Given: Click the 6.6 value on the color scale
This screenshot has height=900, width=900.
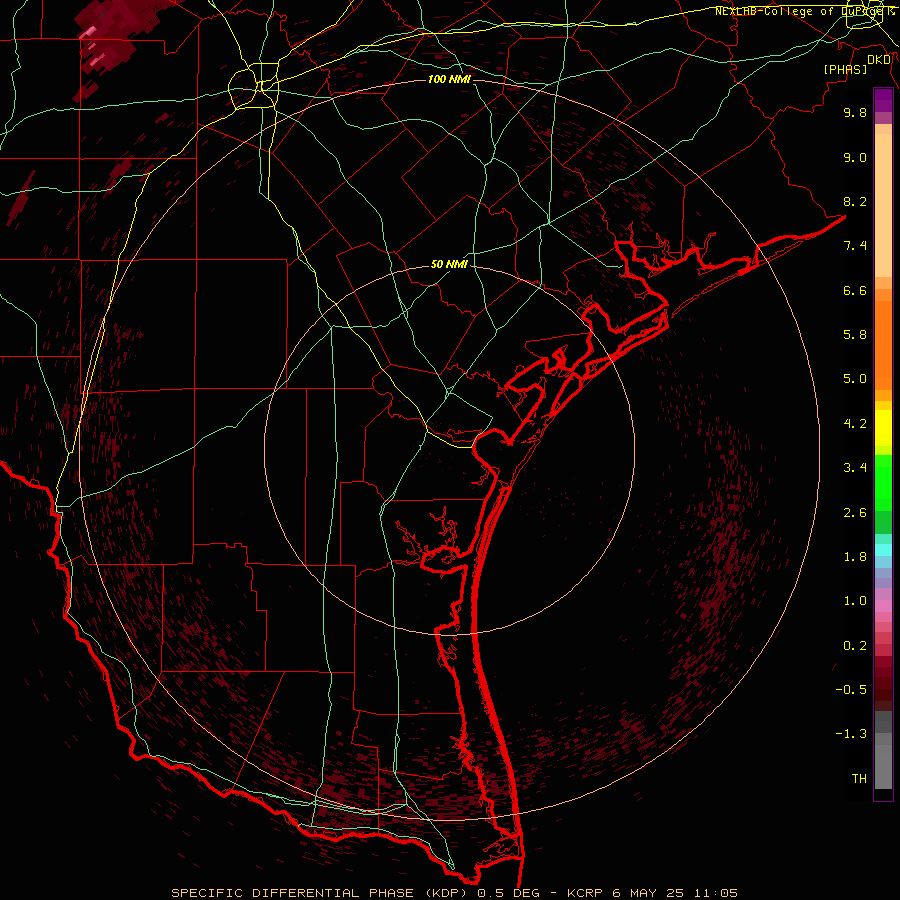Looking at the screenshot, I should [x=855, y=290].
